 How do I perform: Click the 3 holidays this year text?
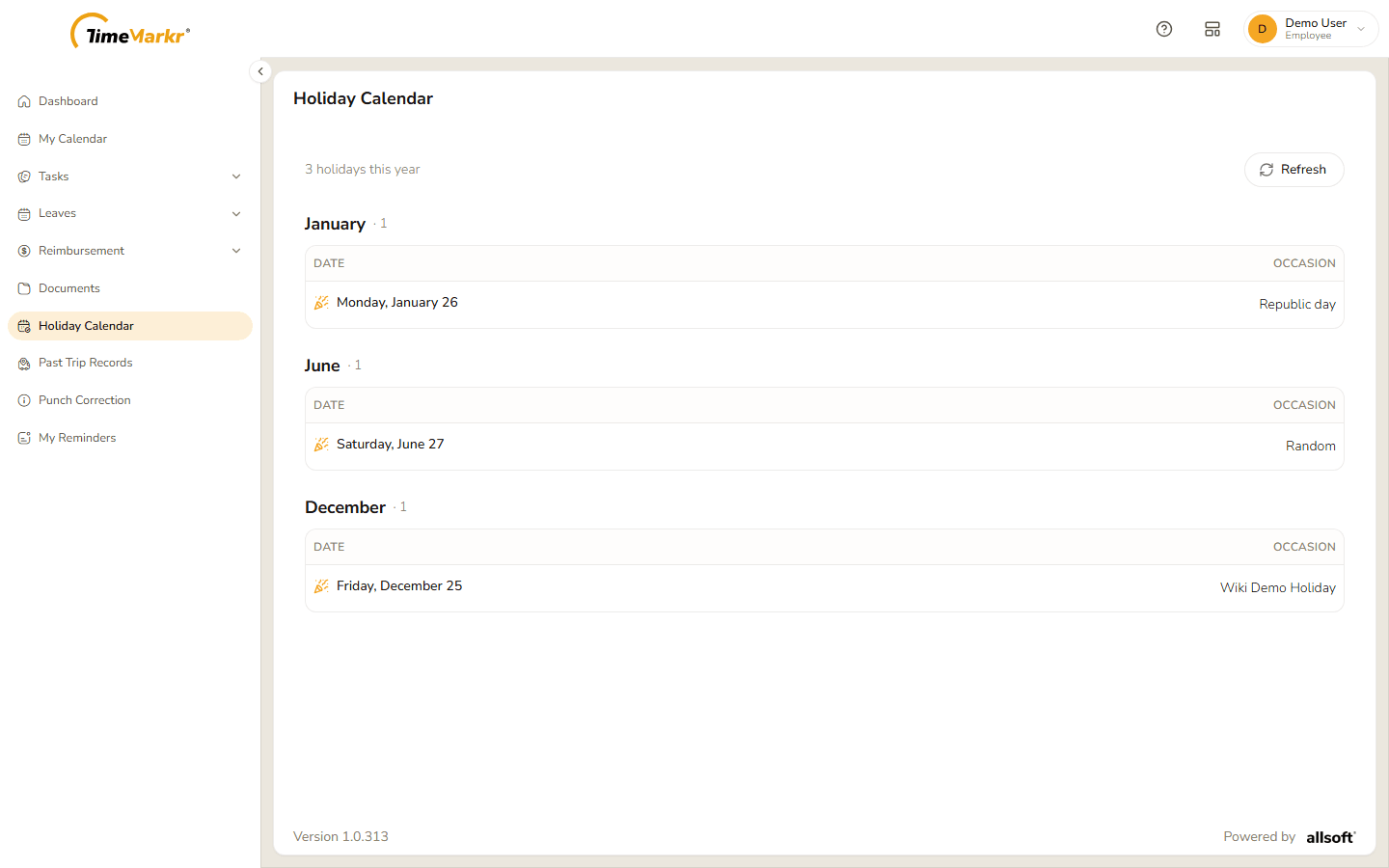click(x=363, y=169)
